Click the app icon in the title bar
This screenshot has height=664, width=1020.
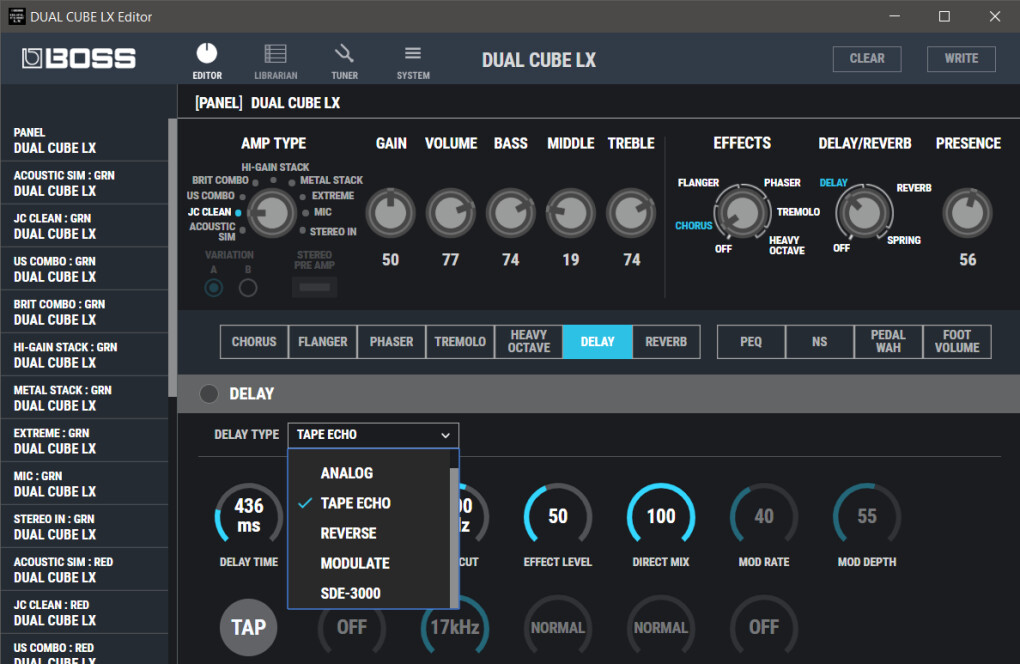point(16,16)
